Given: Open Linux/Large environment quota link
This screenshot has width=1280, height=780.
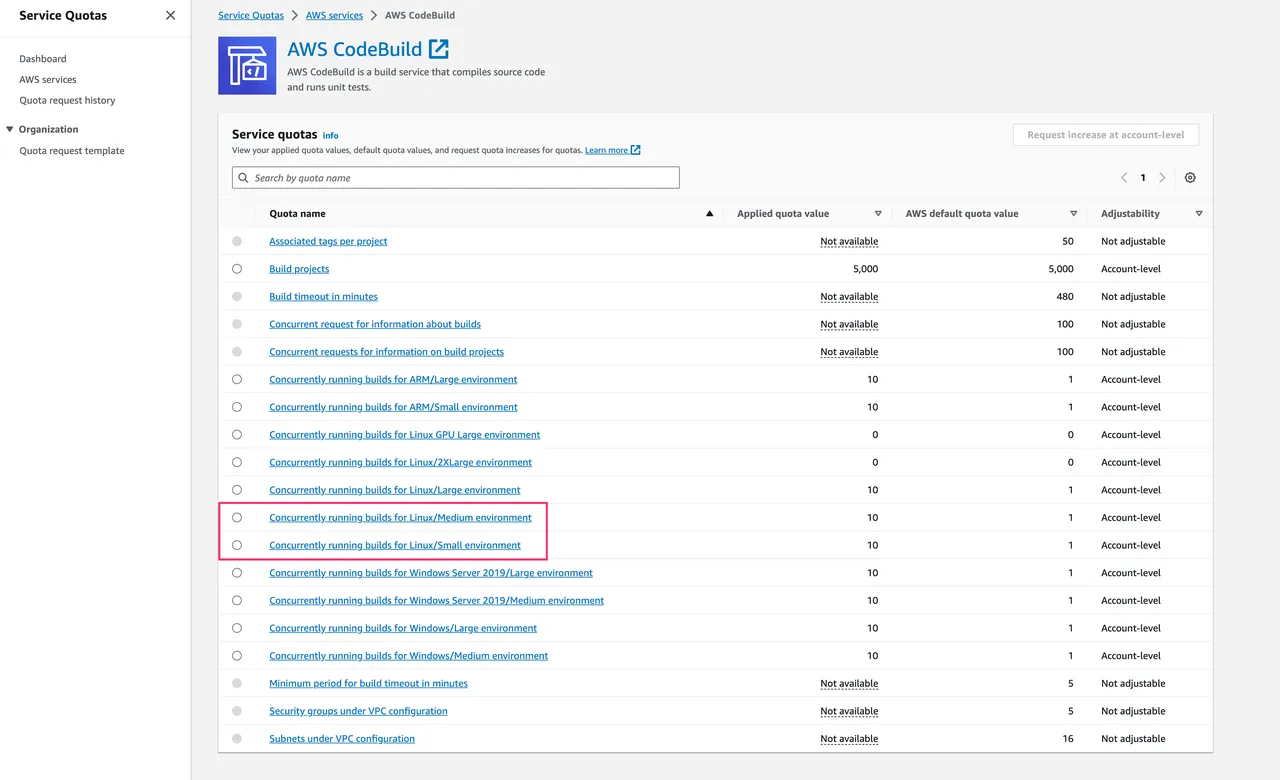Looking at the screenshot, I should 395,491.
